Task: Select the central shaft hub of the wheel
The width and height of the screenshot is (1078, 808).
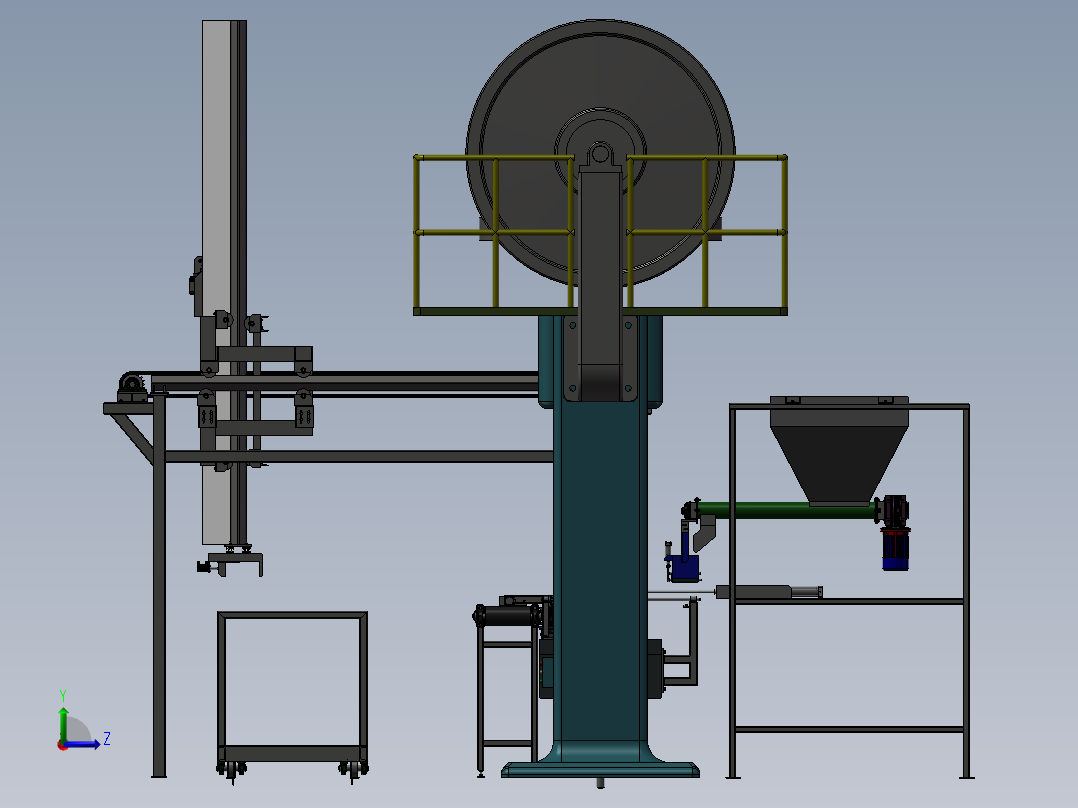Action: point(600,153)
